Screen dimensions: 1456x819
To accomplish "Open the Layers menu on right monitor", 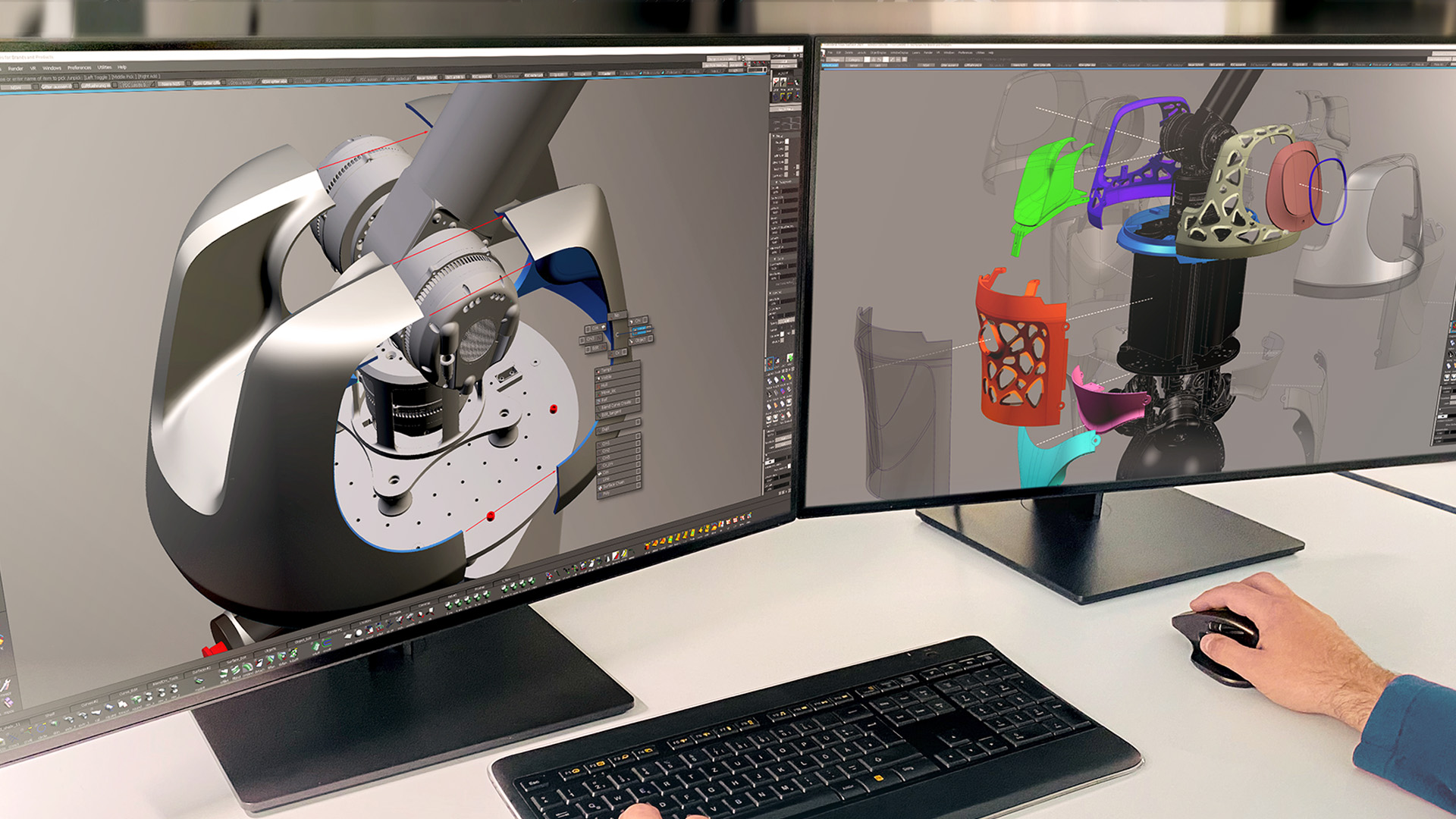I will pyautogui.click(x=916, y=52).
